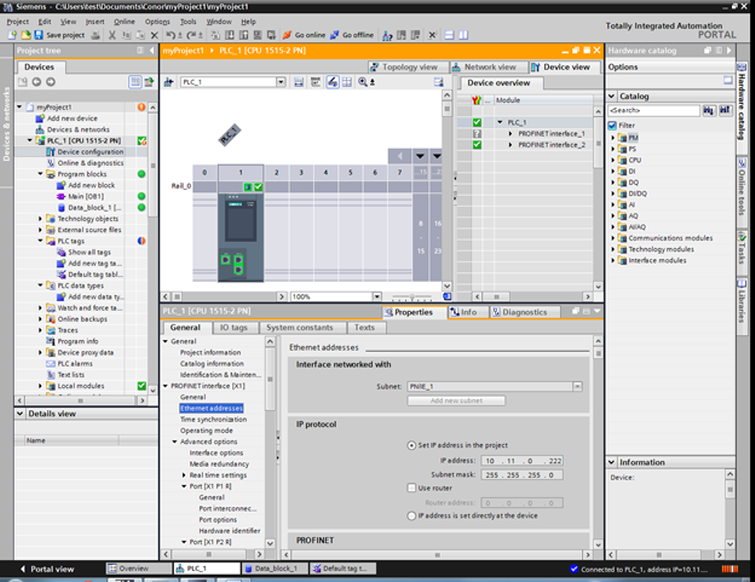Open the PLC_1 device selector dropdown
The width and height of the screenshot is (755, 582).
pyautogui.click(x=281, y=82)
